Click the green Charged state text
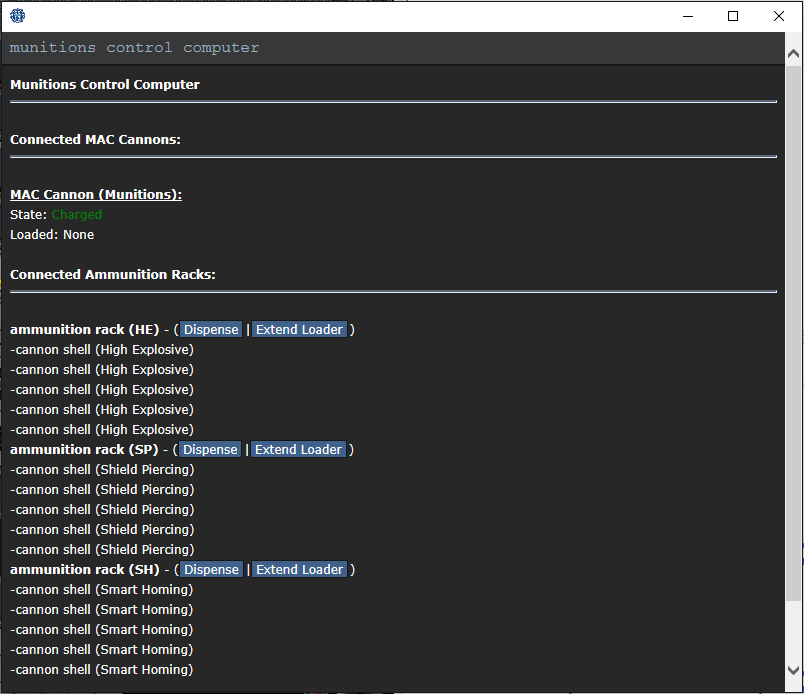Image resolution: width=804 pixels, height=694 pixels. point(77,214)
